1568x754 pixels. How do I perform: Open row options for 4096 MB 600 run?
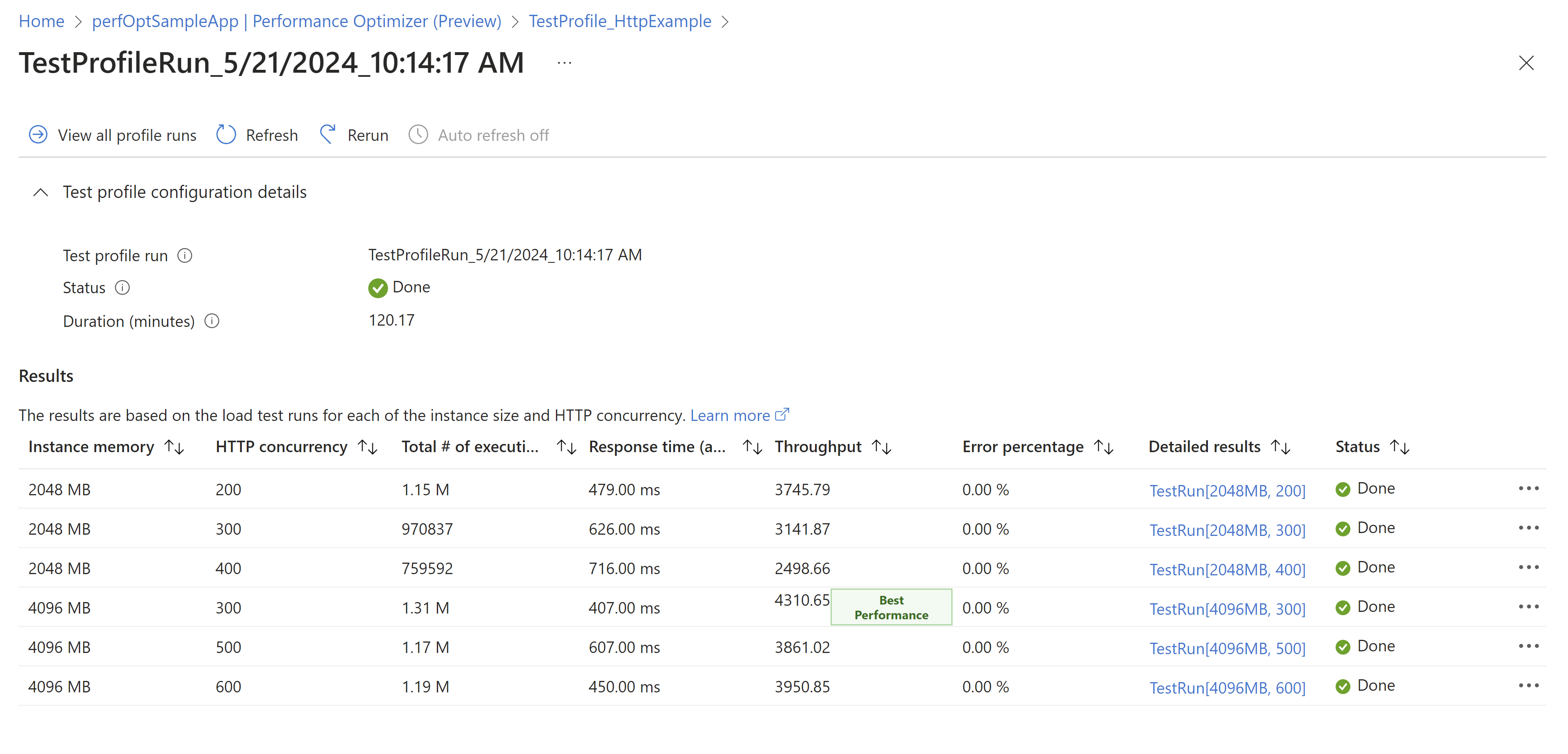(x=1528, y=686)
